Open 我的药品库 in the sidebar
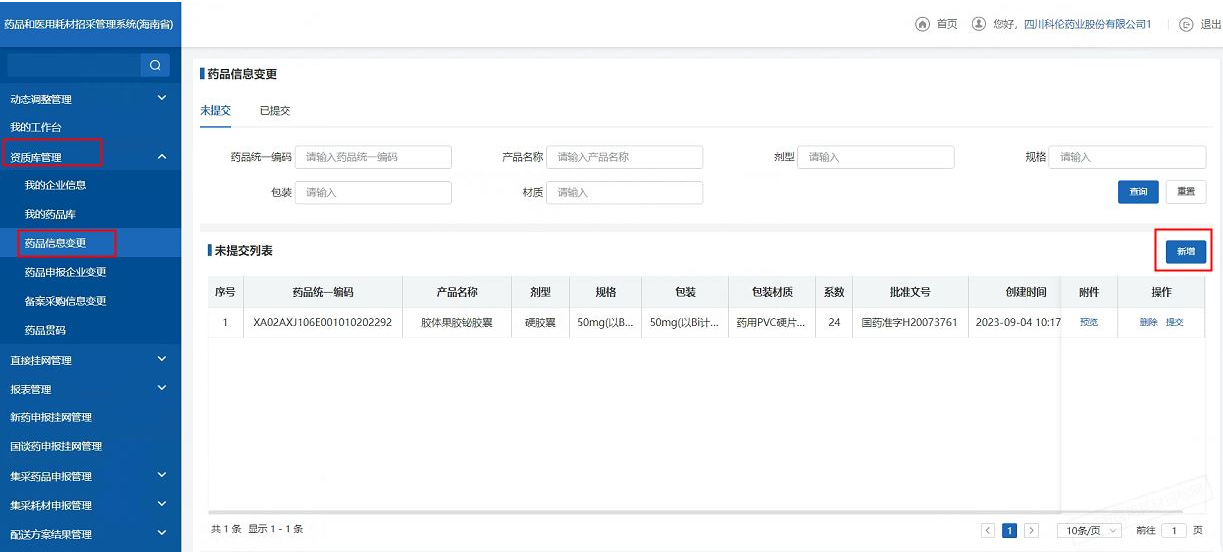 tap(50, 214)
